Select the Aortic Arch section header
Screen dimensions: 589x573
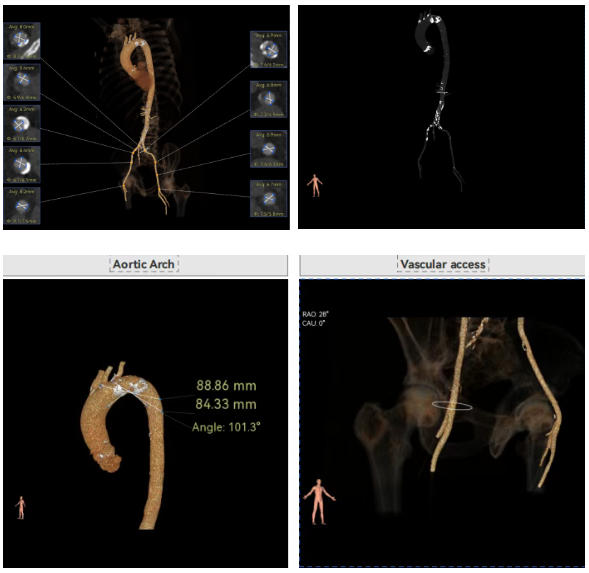145,265
